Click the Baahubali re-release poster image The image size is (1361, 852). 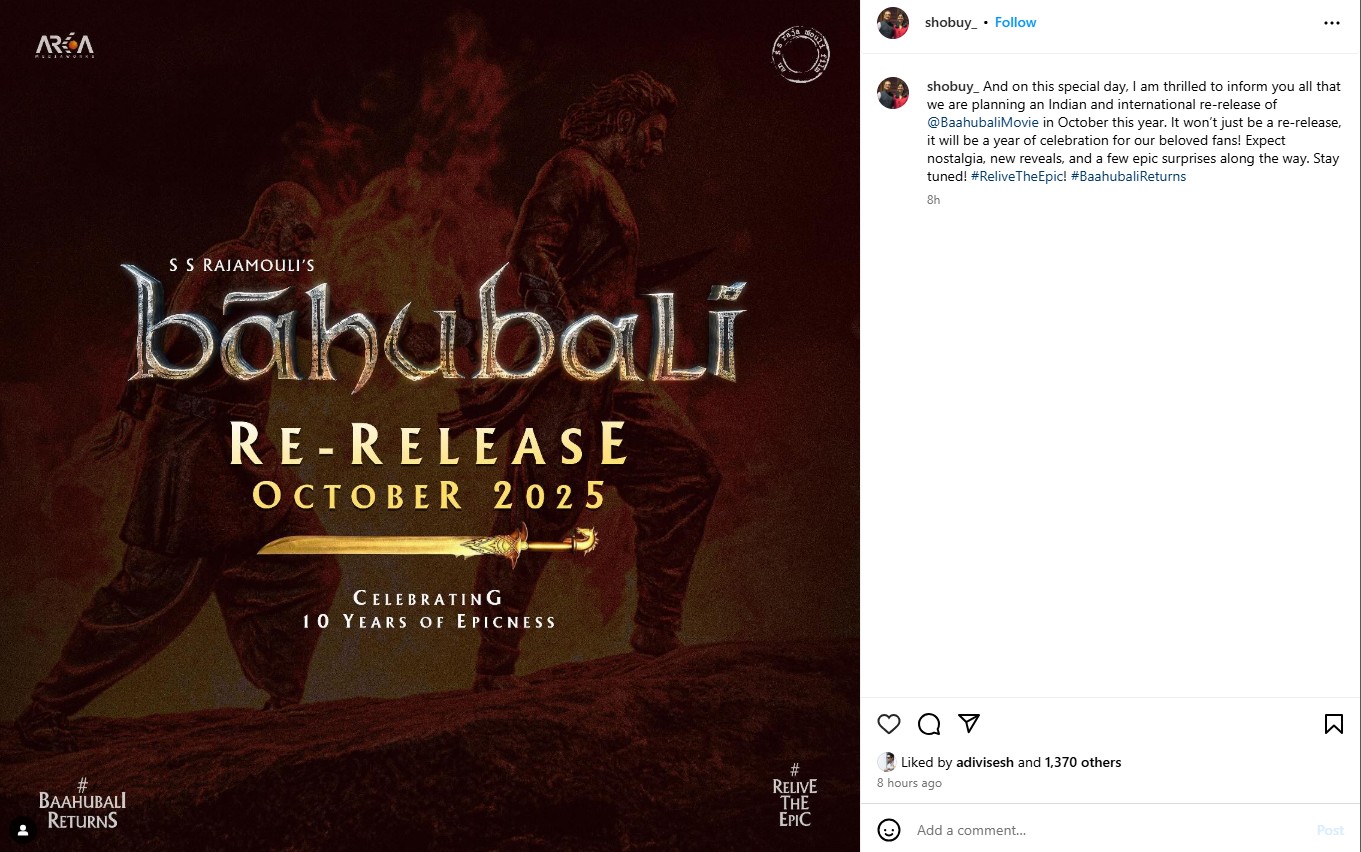point(430,426)
